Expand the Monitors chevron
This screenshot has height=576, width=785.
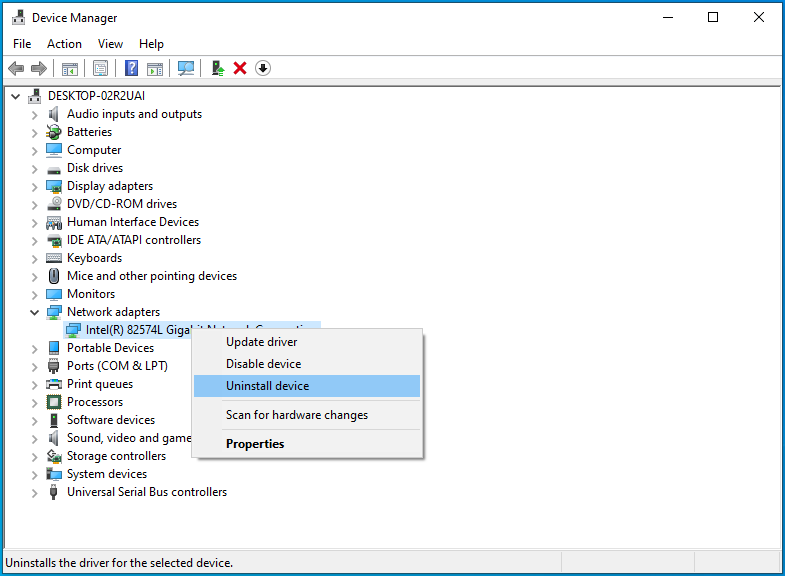34,295
